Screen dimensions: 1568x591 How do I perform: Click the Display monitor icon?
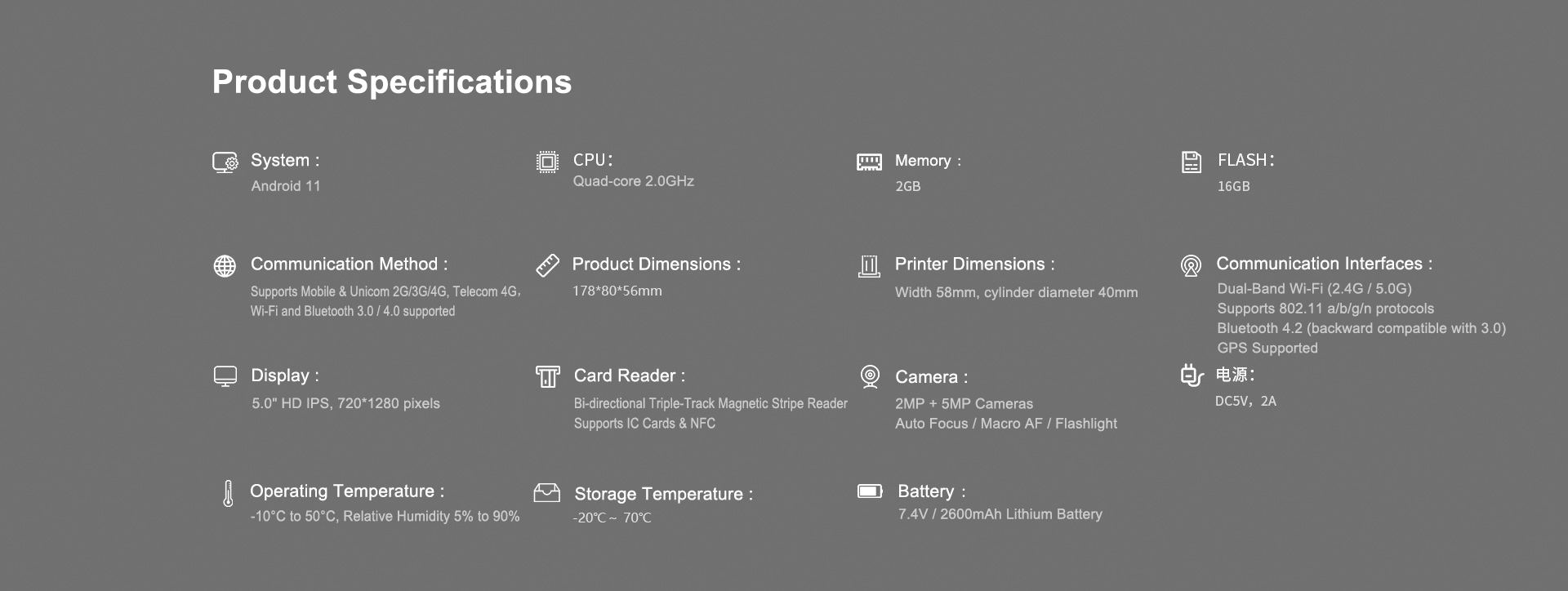pyautogui.click(x=225, y=376)
